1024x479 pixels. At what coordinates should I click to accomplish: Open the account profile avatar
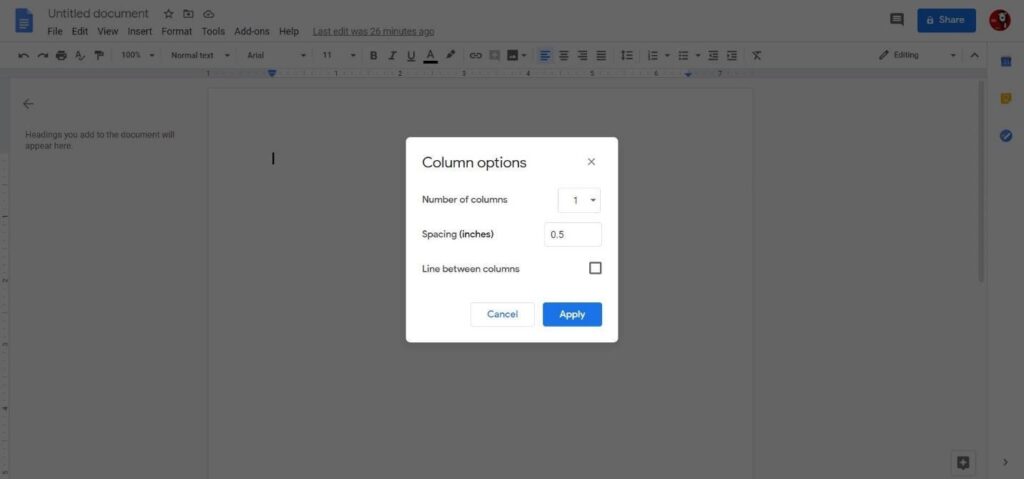1000,20
